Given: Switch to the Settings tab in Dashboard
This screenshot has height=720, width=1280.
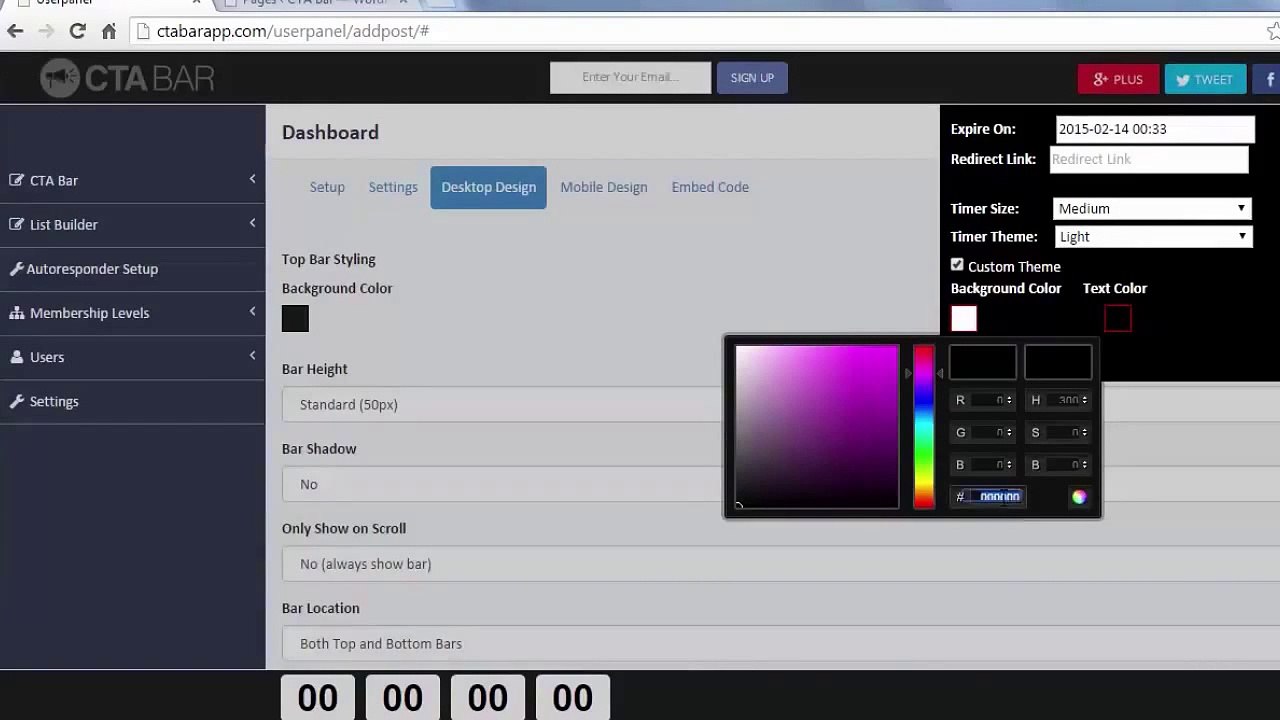Looking at the screenshot, I should 393,187.
